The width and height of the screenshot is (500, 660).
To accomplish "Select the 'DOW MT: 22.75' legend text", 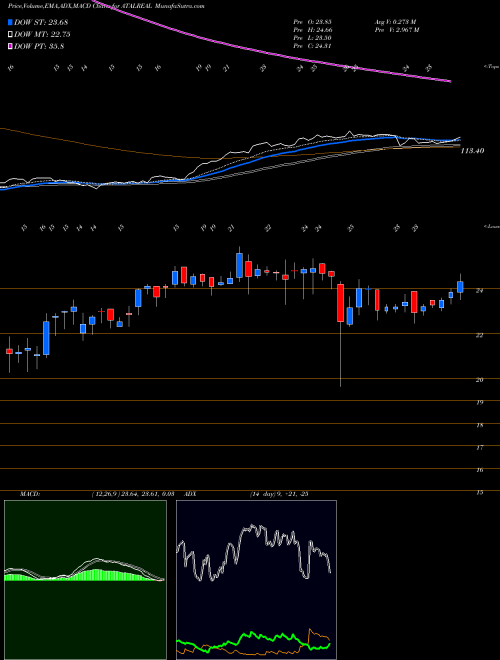I will [42, 35].
